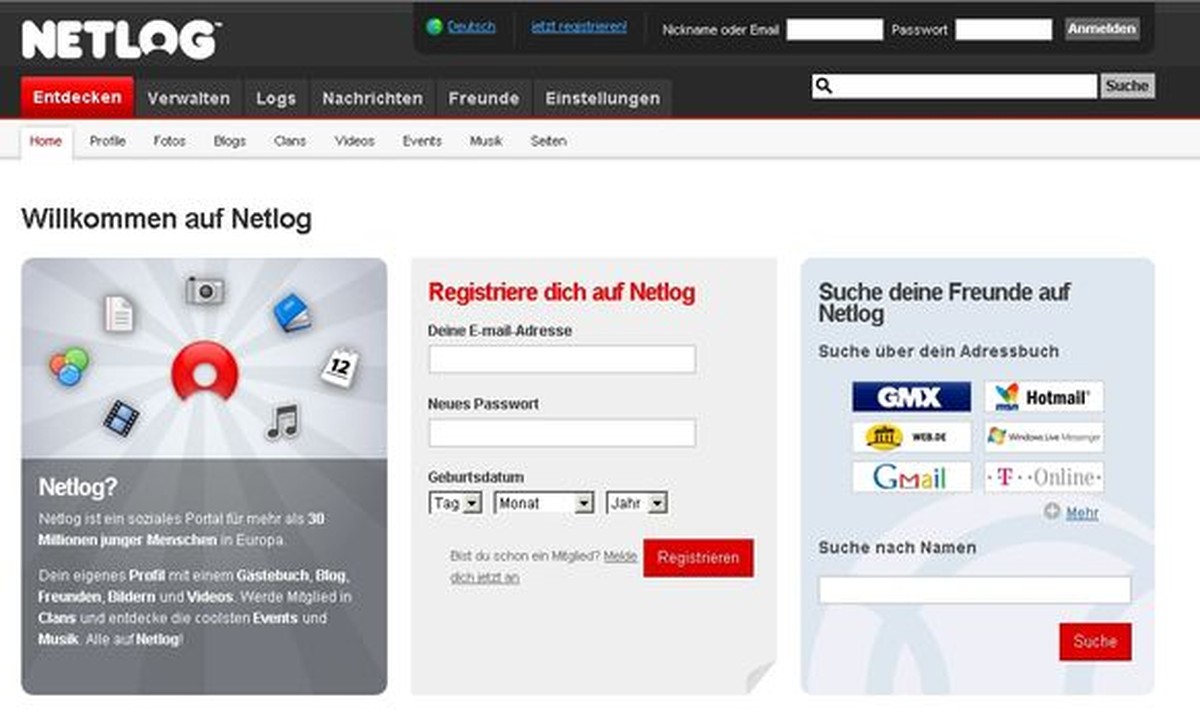Focus the Neues Passwort field
This screenshot has width=1200, height=720.
pos(562,433)
